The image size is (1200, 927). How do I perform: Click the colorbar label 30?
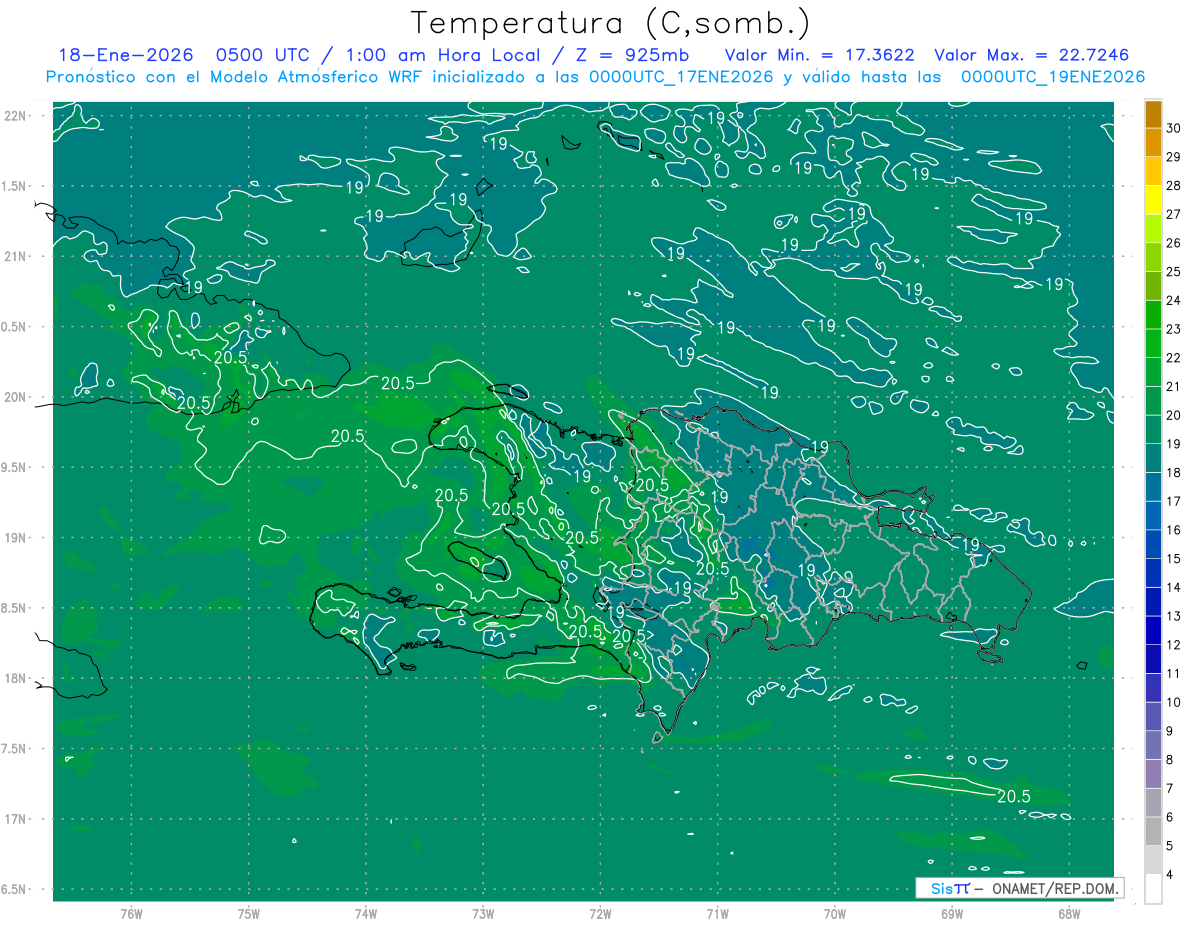[x=1173, y=128]
